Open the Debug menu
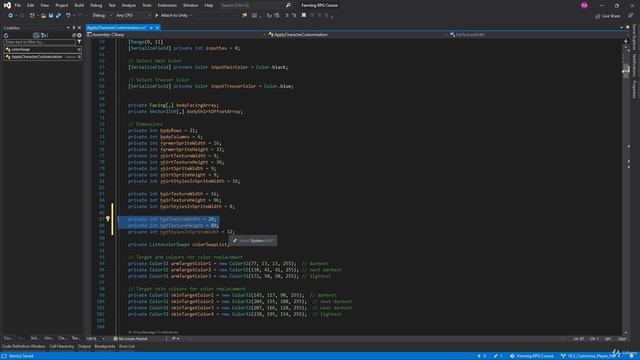The height and width of the screenshot is (360, 640). [x=96, y=5]
